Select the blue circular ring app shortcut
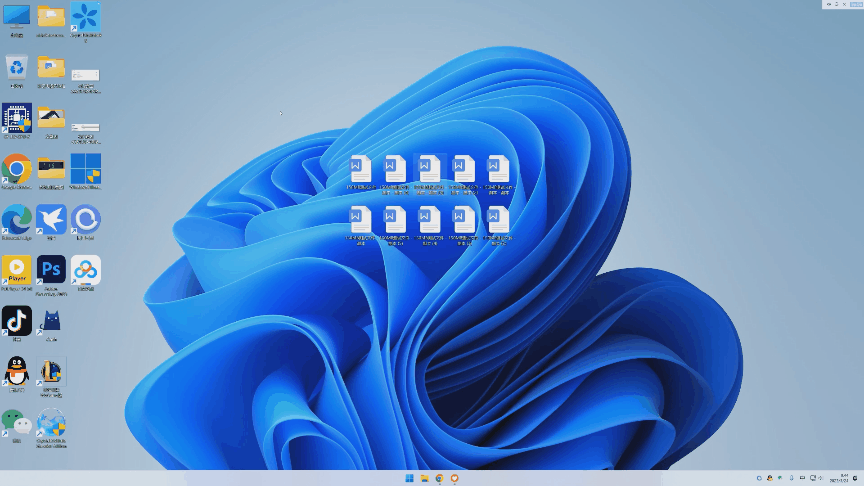The height and width of the screenshot is (486, 864). (85, 219)
